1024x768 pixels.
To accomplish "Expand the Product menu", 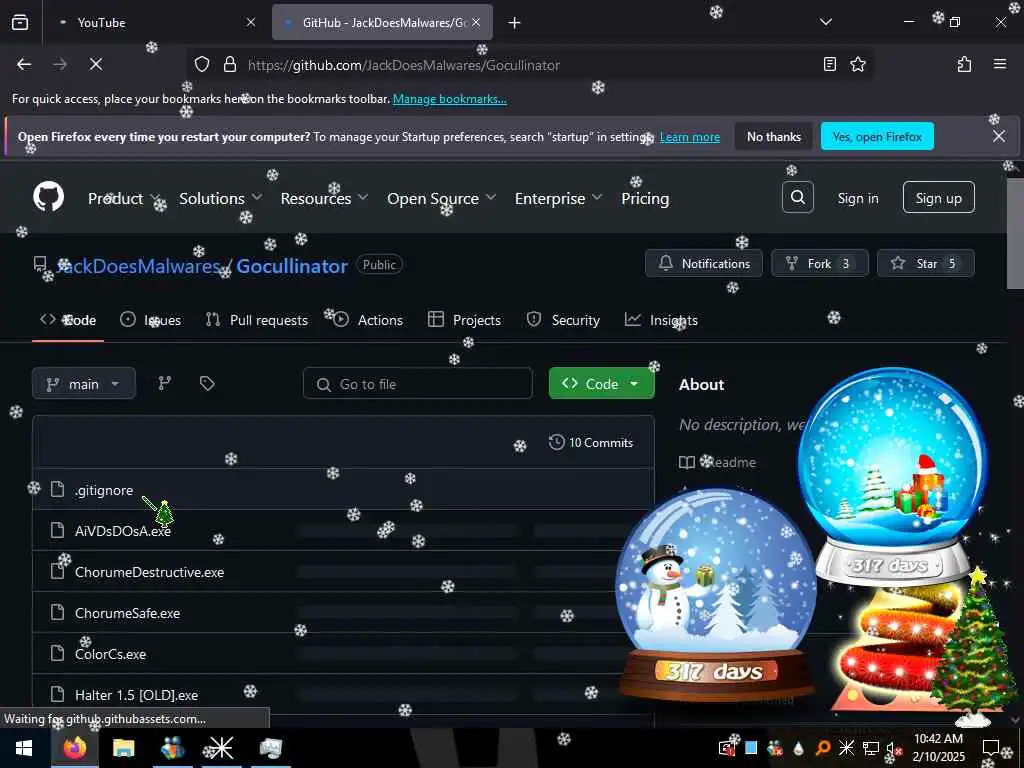I will click(x=123, y=198).
